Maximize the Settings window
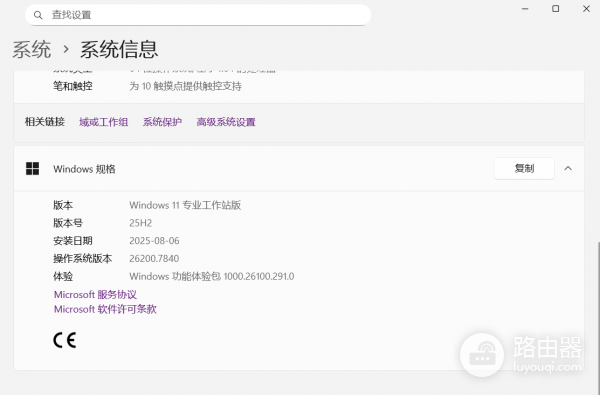This screenshot has height=395, width=600. (556, 9)
